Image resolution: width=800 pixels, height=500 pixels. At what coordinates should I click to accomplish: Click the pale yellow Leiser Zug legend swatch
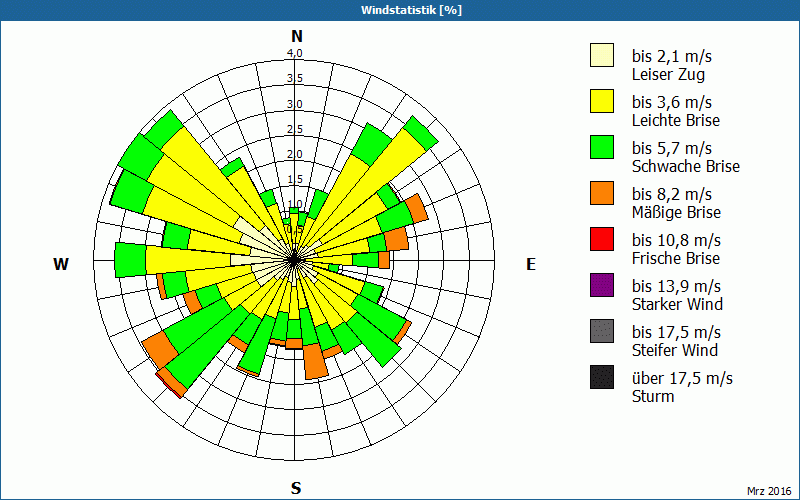point(601,55)
